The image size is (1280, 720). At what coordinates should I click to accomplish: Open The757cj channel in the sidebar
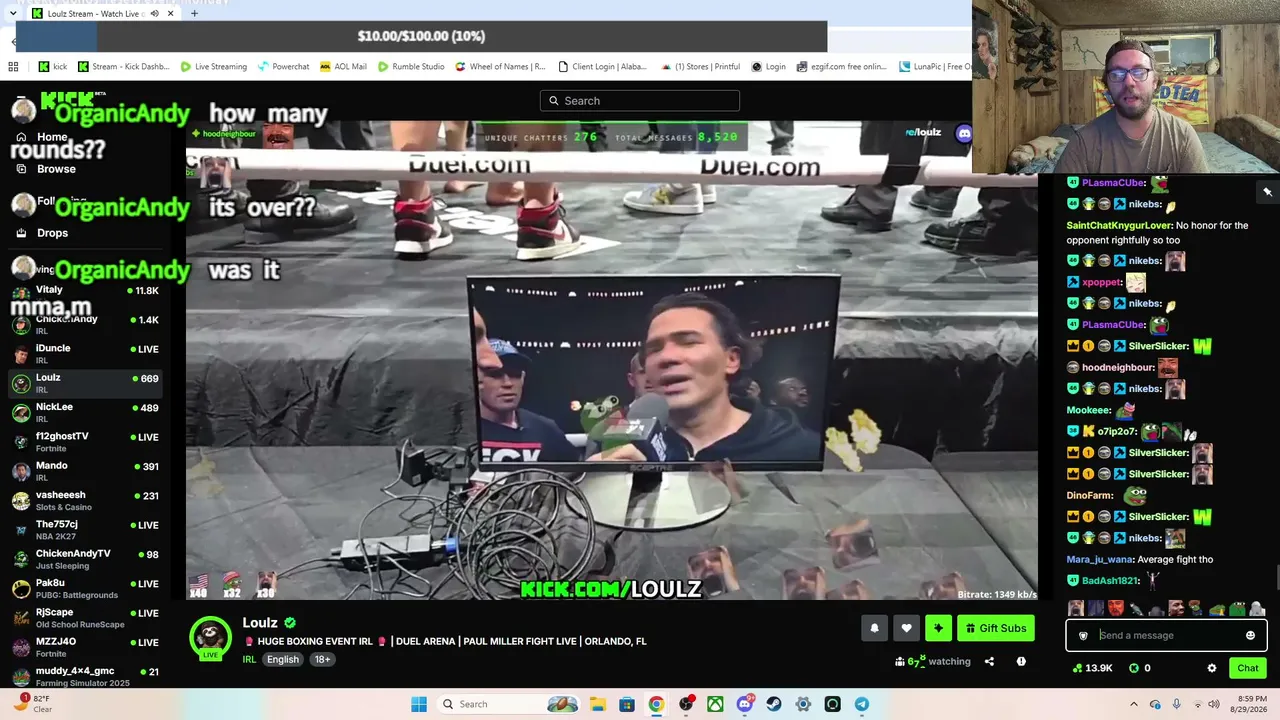85,529
